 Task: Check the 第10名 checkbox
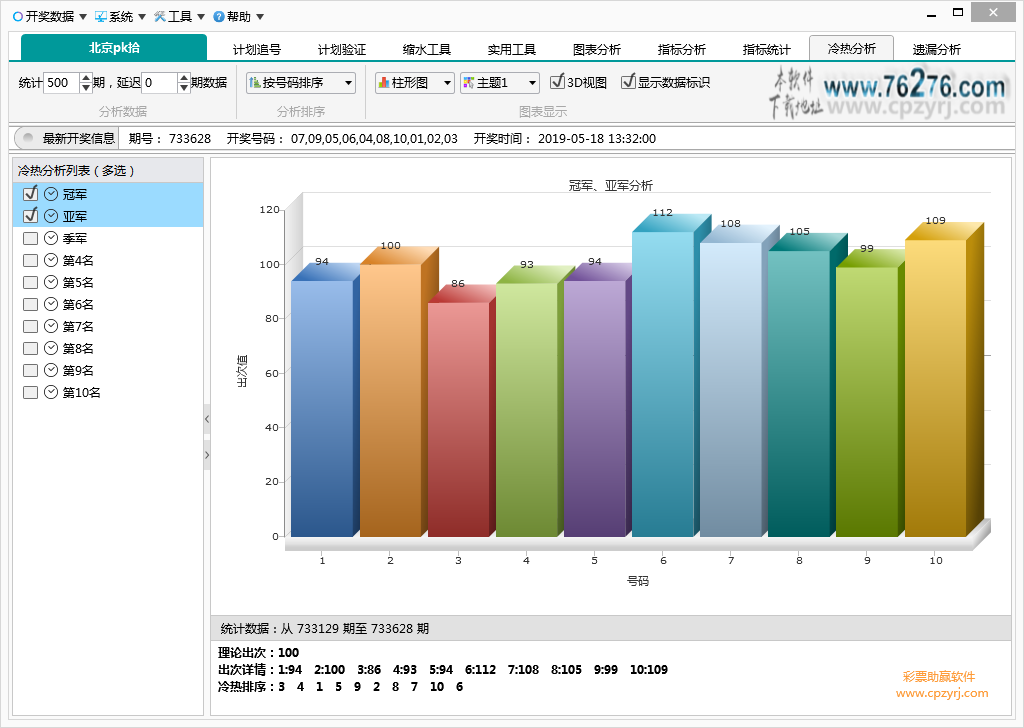[x=30, y=392]
